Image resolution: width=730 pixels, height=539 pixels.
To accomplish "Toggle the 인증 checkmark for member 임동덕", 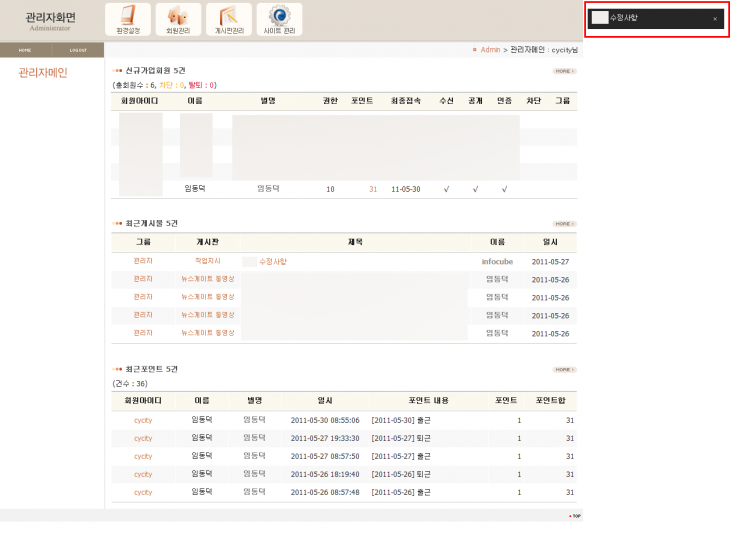I will [x=504, y=189].
